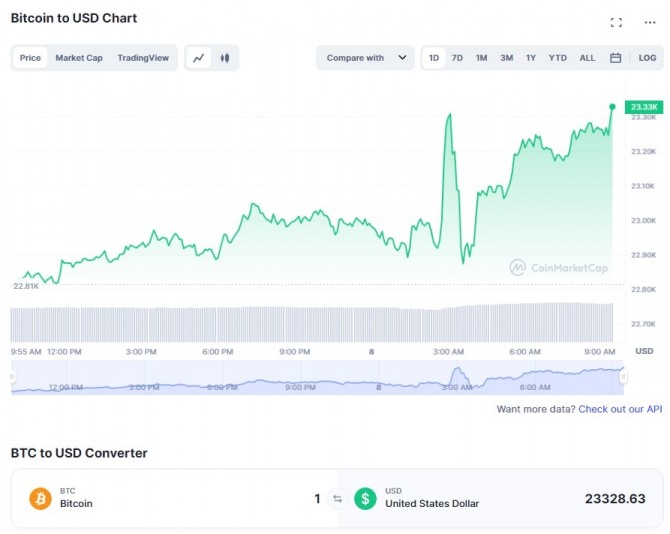The image size is (670, 534).
Task: Click the 23.00K price axis label
Action: [644, 220]
